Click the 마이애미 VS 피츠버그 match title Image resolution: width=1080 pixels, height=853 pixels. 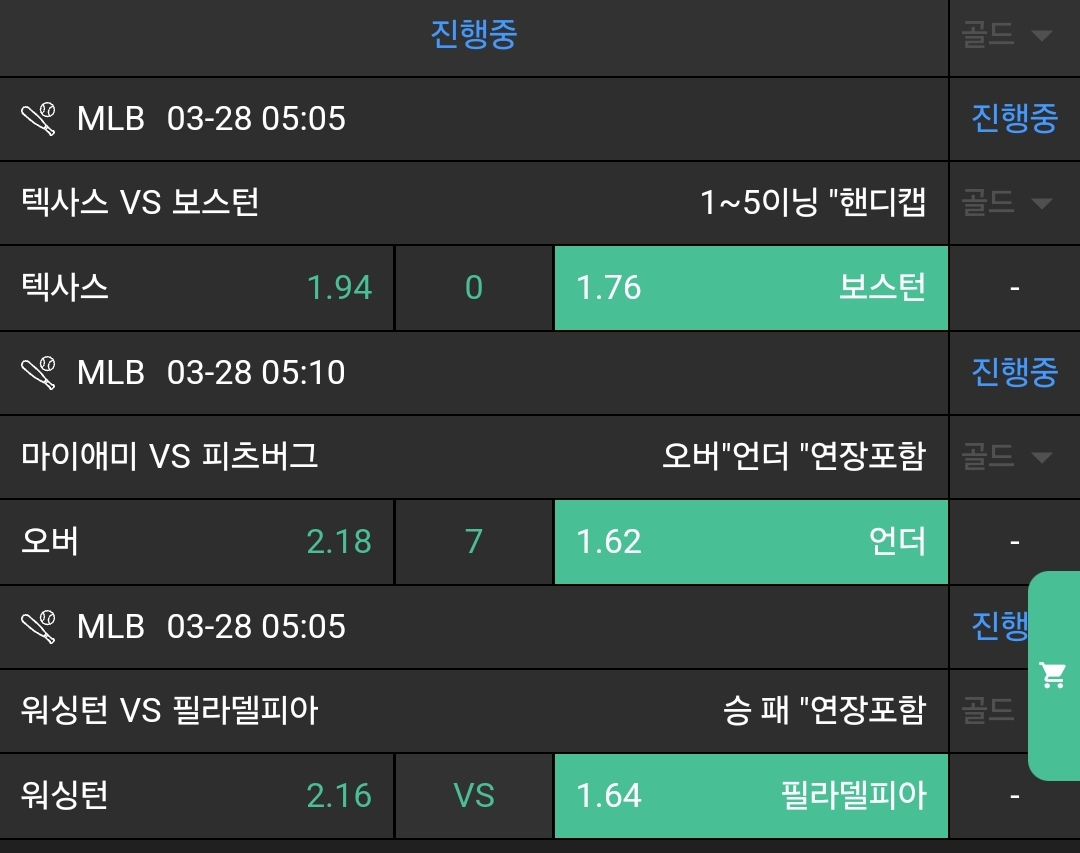[x=170, y=457]
